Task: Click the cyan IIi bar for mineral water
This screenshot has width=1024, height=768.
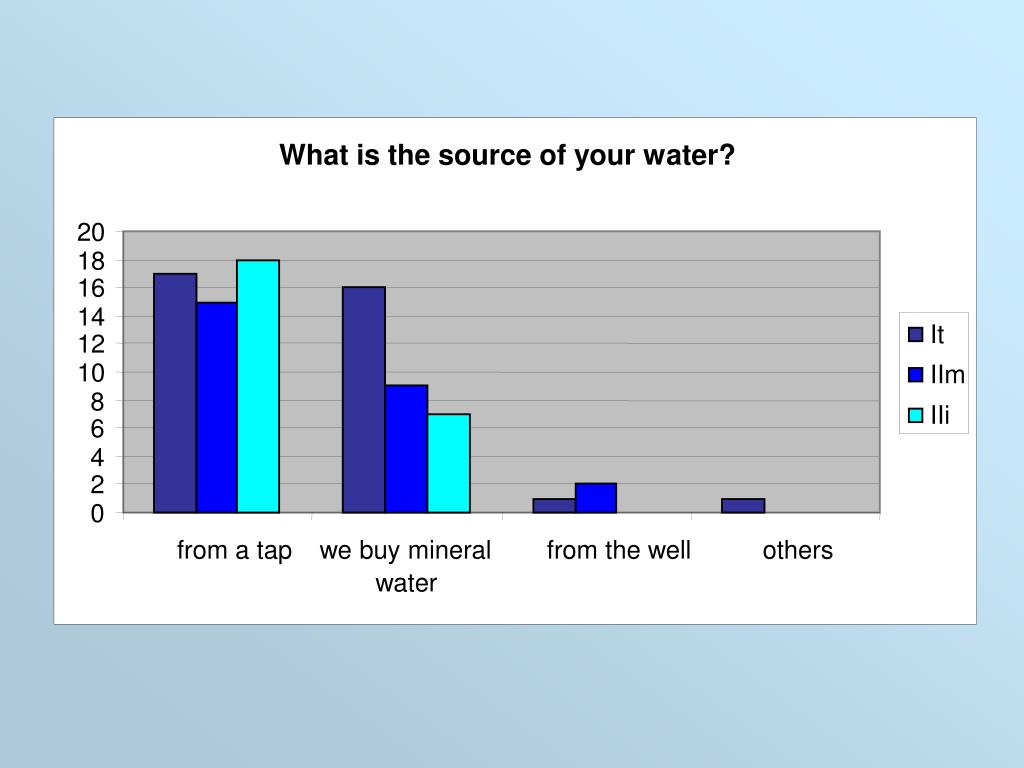Action: [449, 463]
